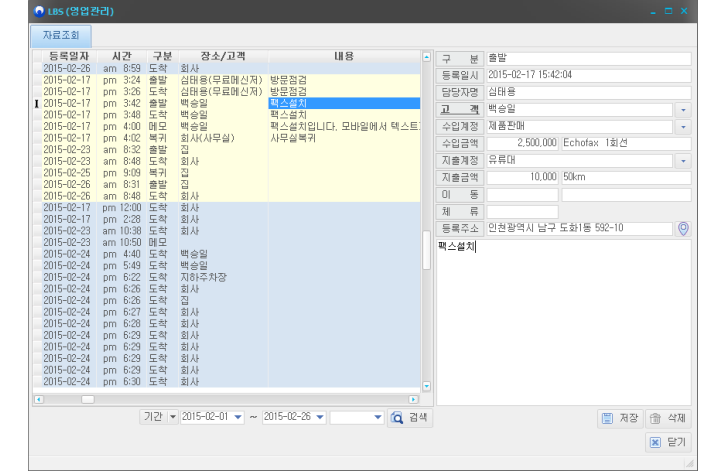Click the 닫기 close button
The height and width of the screenshot is (471, 727).
pos(668,442)
